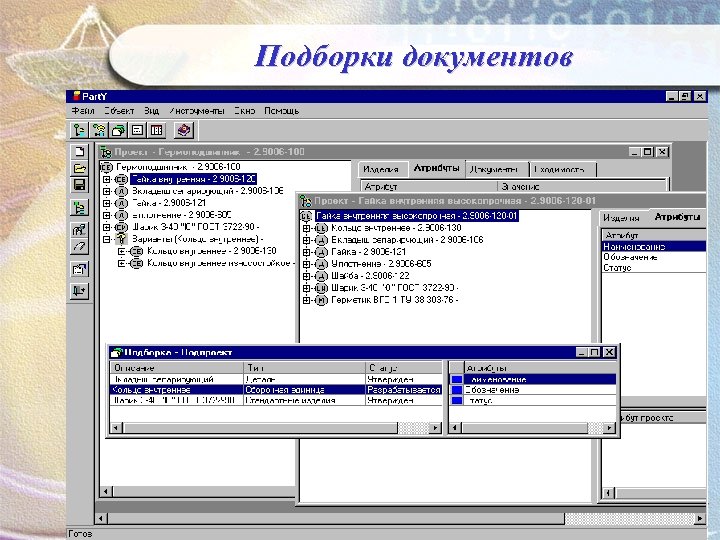Create a new document with the blank page icon

click(79, 152)
